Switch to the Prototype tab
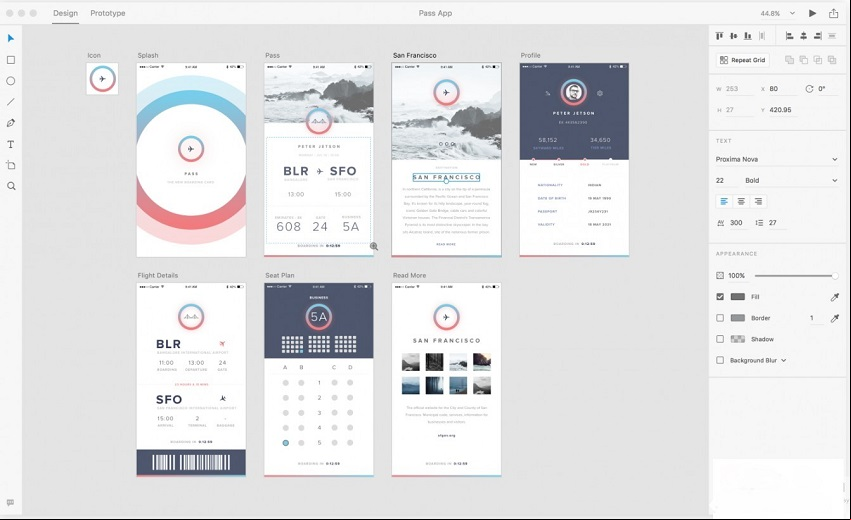Screen dimensions: 851x520 click(x=107, y=13)
